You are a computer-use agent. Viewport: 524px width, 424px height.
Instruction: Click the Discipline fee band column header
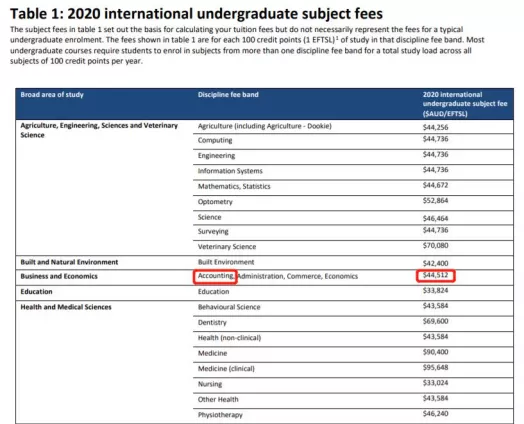(x=228, y=95)
